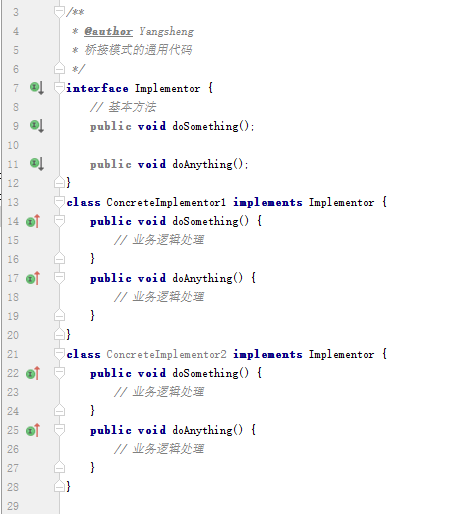468x514 pixels.
Task: Click doAnything() method name on line 25
Action: point(208,430)
